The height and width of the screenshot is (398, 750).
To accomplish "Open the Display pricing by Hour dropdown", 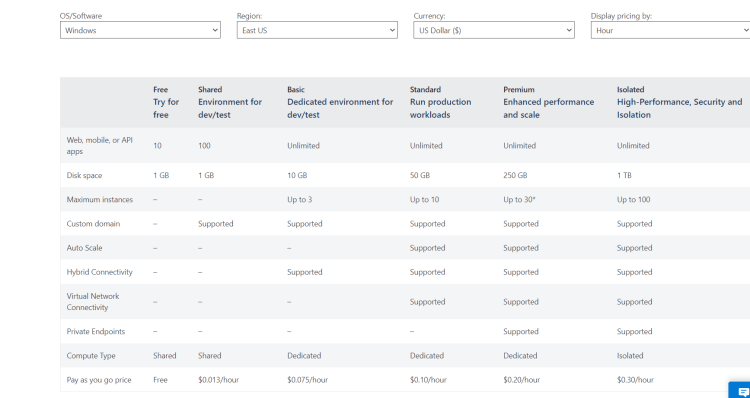I will [671, 30].
